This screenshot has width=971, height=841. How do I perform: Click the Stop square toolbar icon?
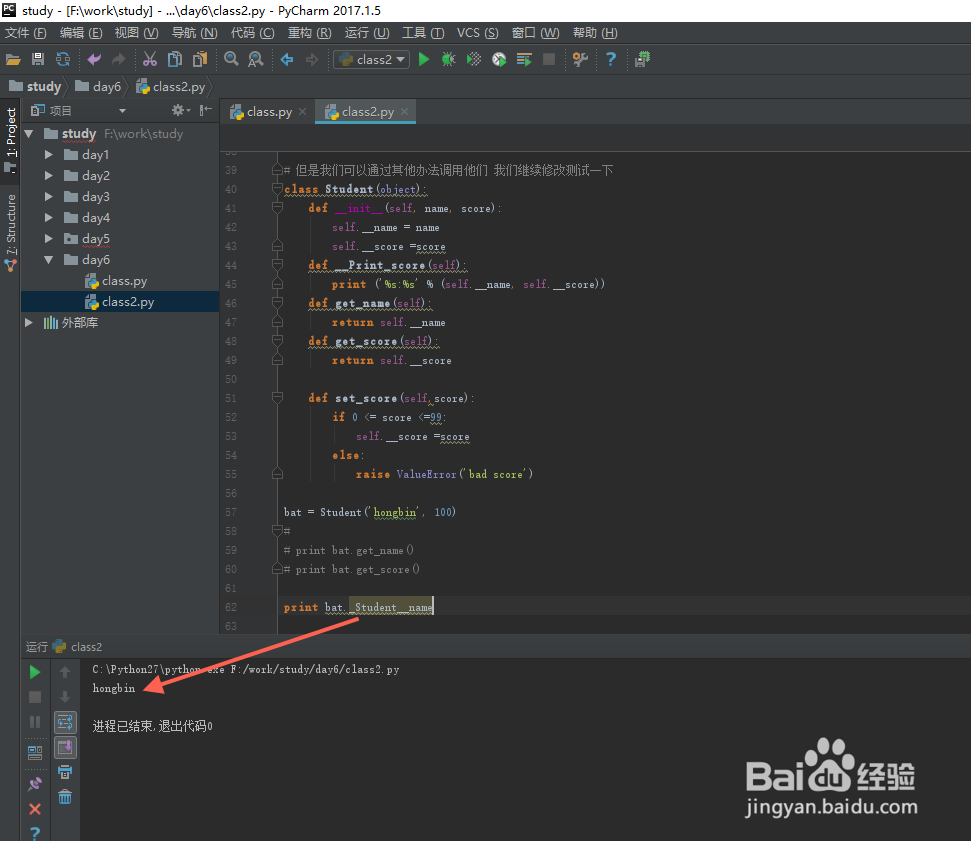pyautogui.click(x=549, y=59)
